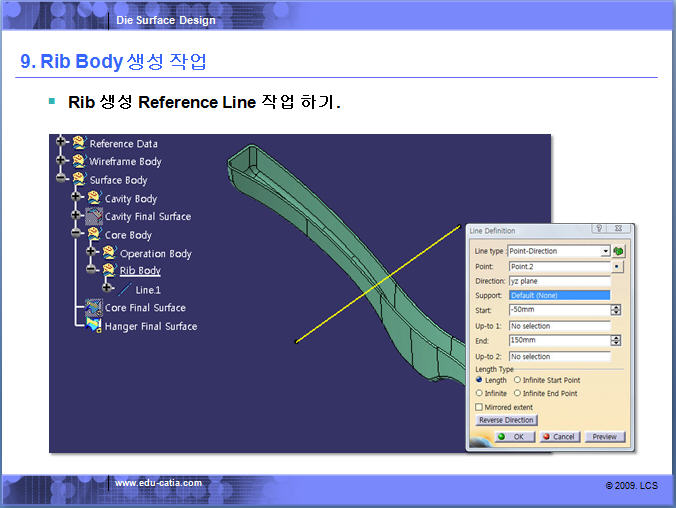Expand the Cavity Body tree node
This screenshot has width=676, height=508.
[78, 198]
